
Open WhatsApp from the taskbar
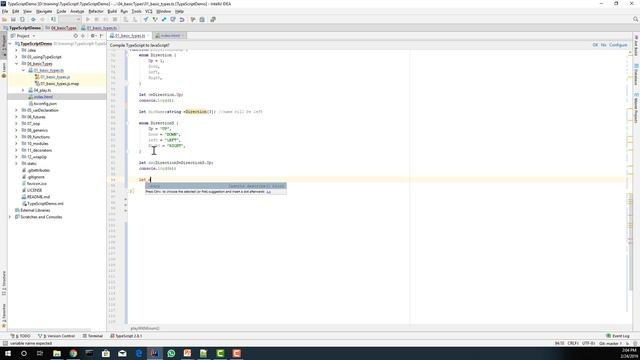pyautogui.click(x=171, y=353)
